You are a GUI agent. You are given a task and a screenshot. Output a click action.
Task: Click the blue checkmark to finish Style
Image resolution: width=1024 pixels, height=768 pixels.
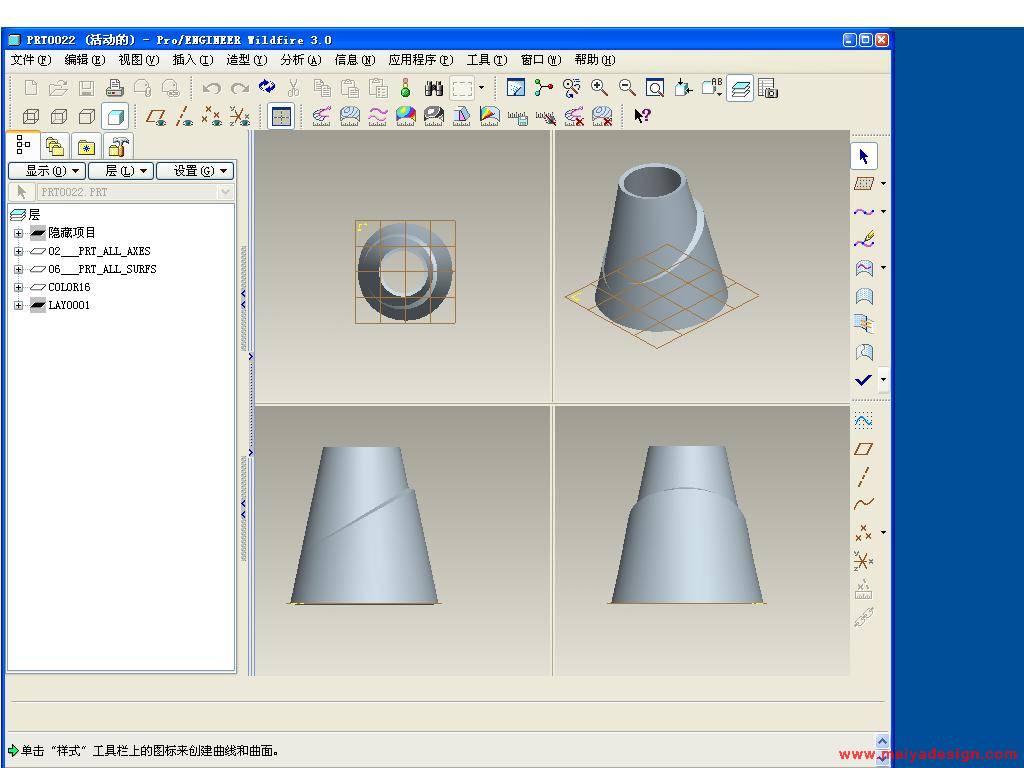[863, 379]
